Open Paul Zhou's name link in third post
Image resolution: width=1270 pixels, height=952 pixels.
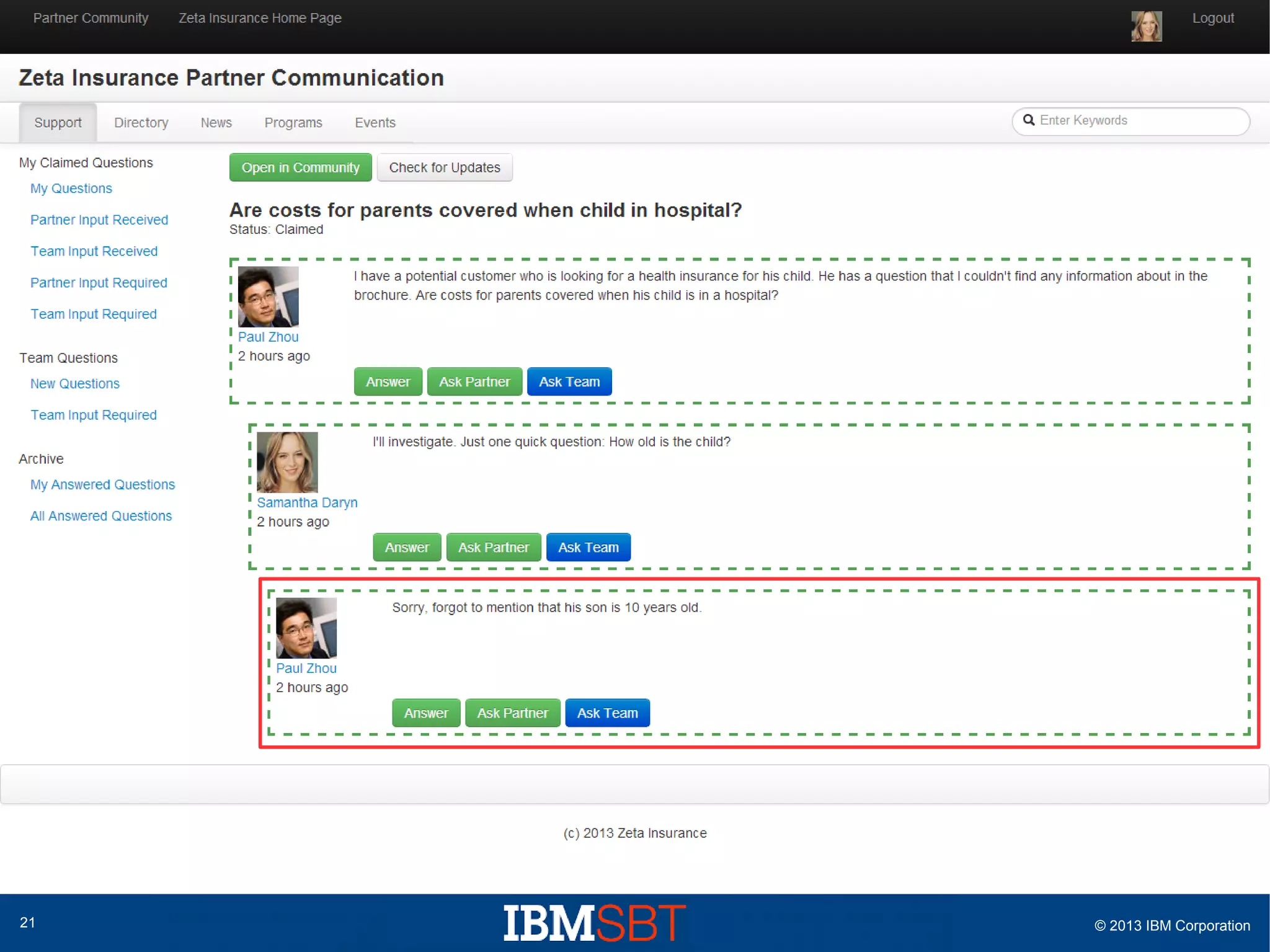306,668
